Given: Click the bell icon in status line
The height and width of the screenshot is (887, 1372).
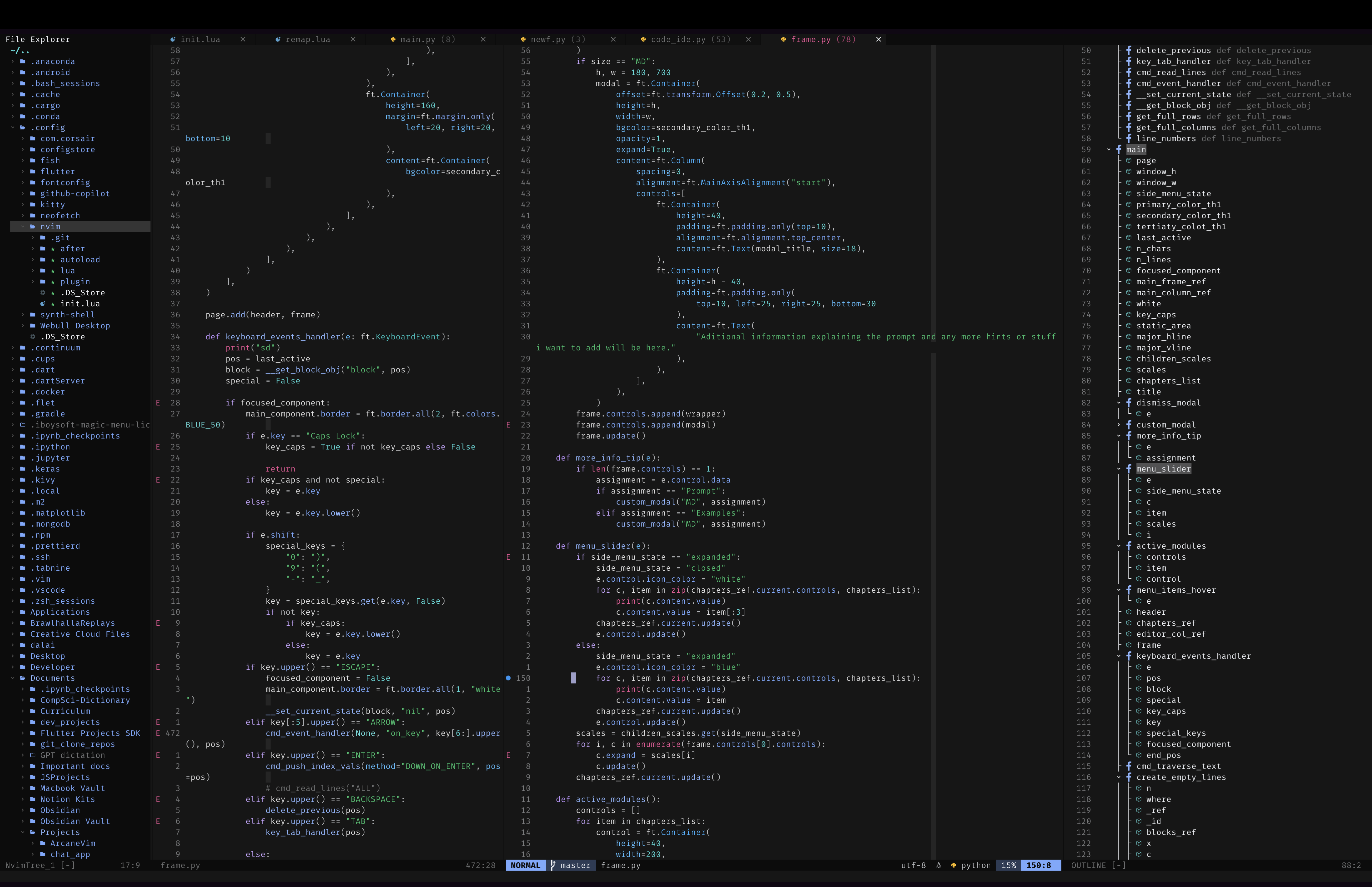Looking at the screenshot, I should tap(939, 865).
